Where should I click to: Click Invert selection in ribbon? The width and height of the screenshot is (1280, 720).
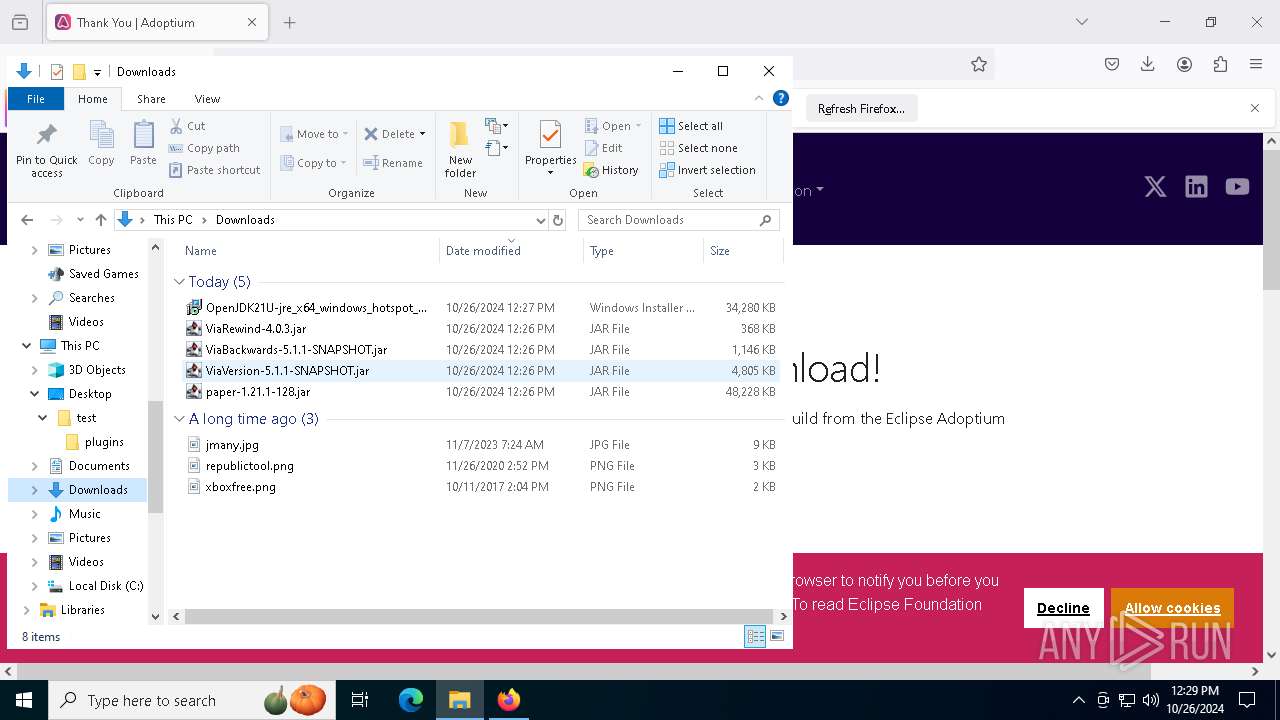pos(707,170)
